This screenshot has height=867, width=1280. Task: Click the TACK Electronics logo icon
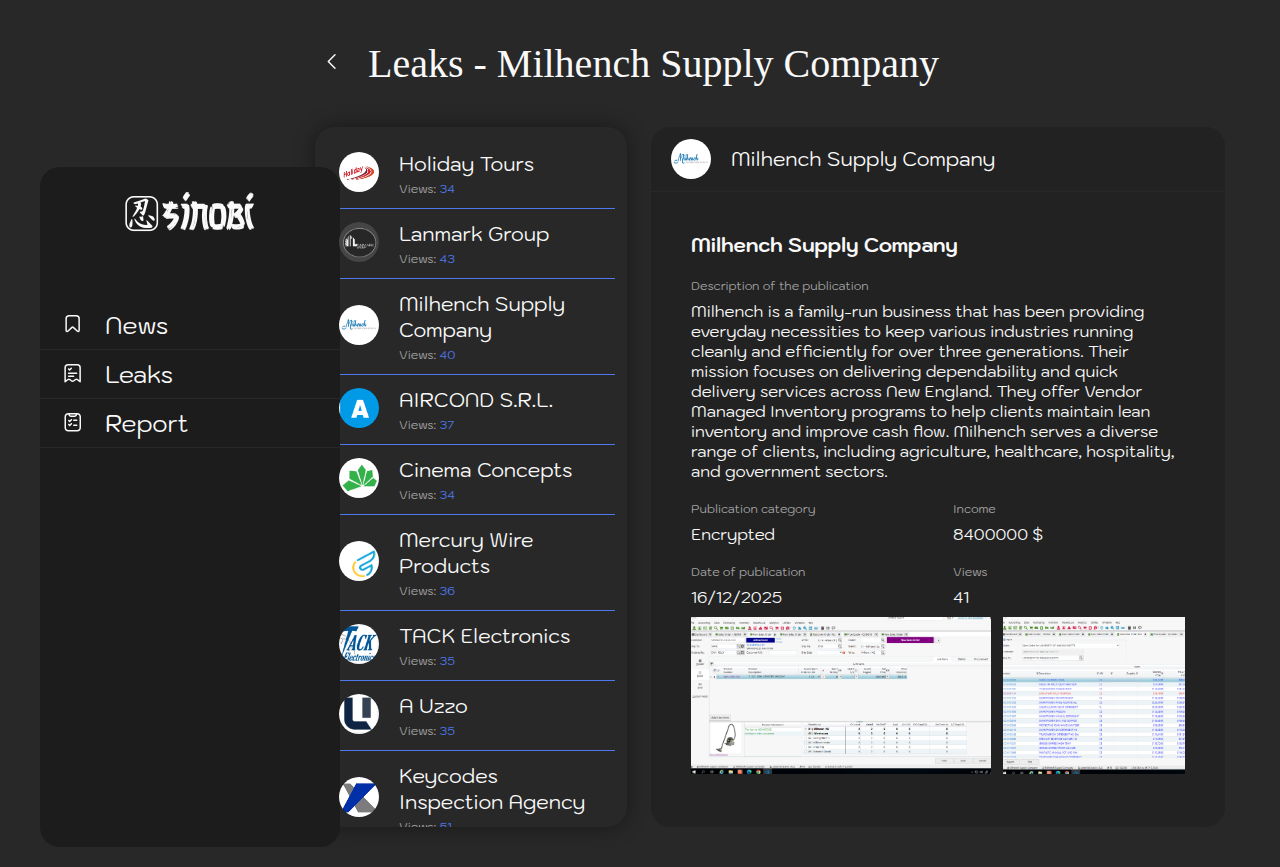[359, 644]
